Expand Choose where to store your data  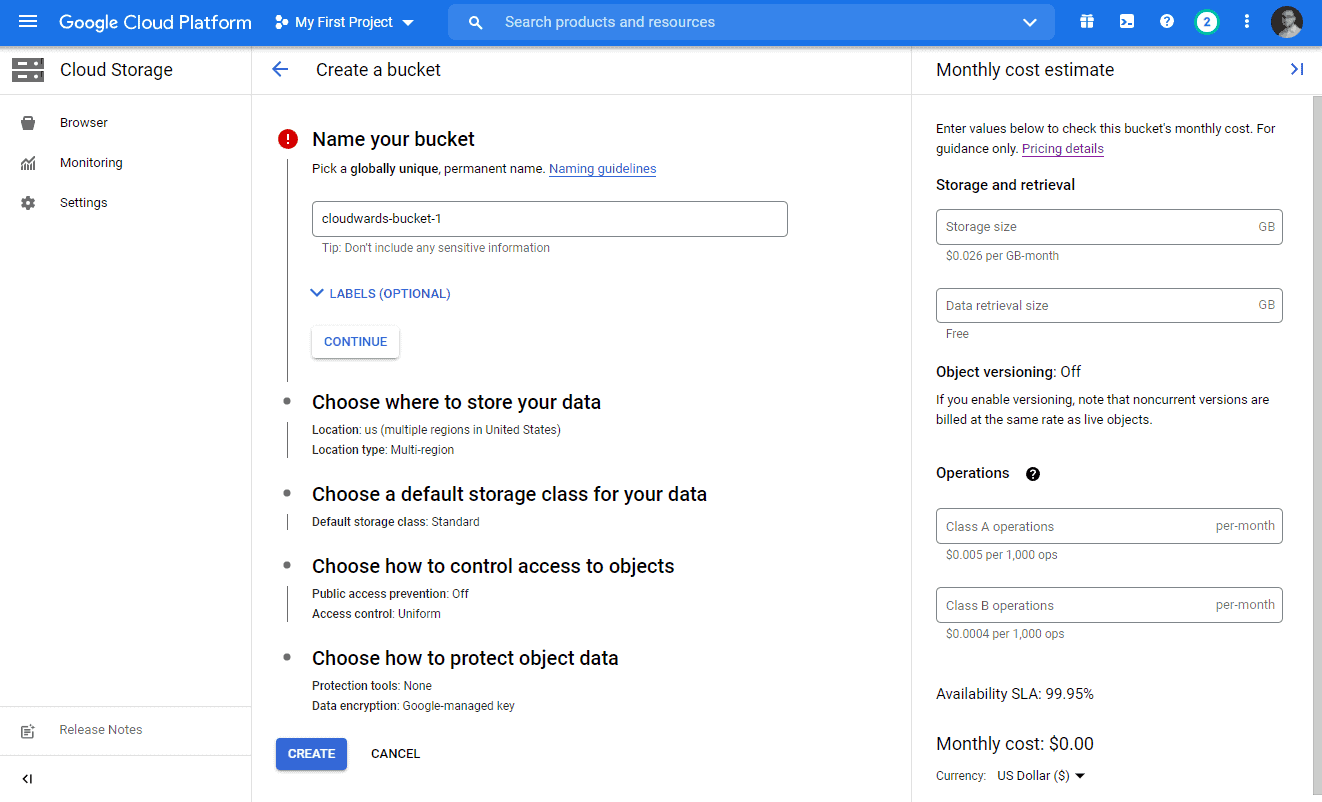point(456,402)
